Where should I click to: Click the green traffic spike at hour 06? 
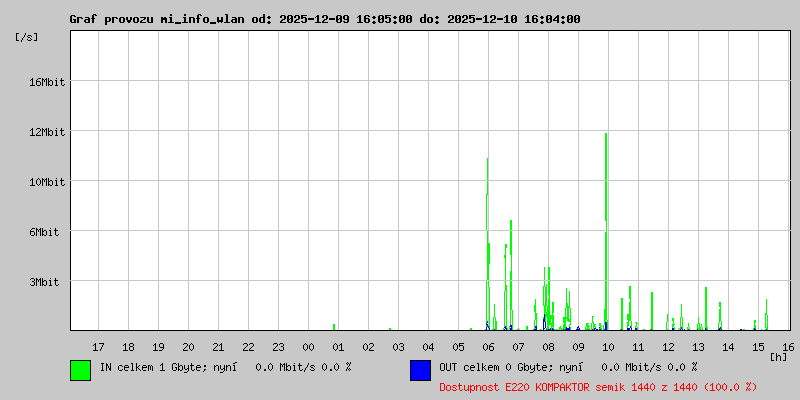[488, 245]
